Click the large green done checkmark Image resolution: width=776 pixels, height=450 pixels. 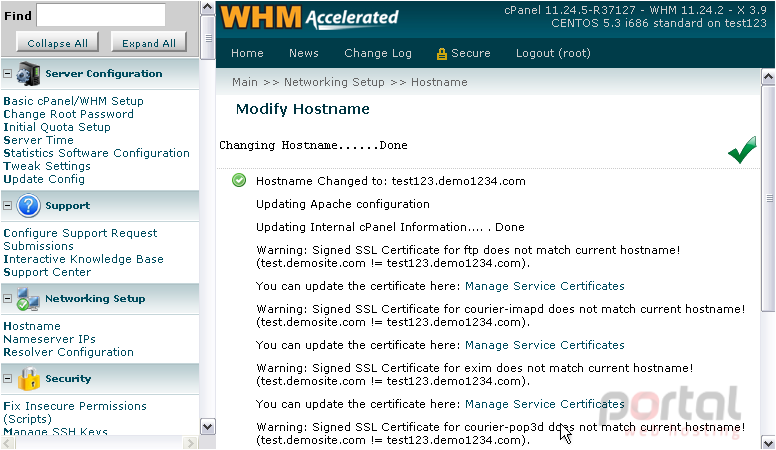pos(742,150)
